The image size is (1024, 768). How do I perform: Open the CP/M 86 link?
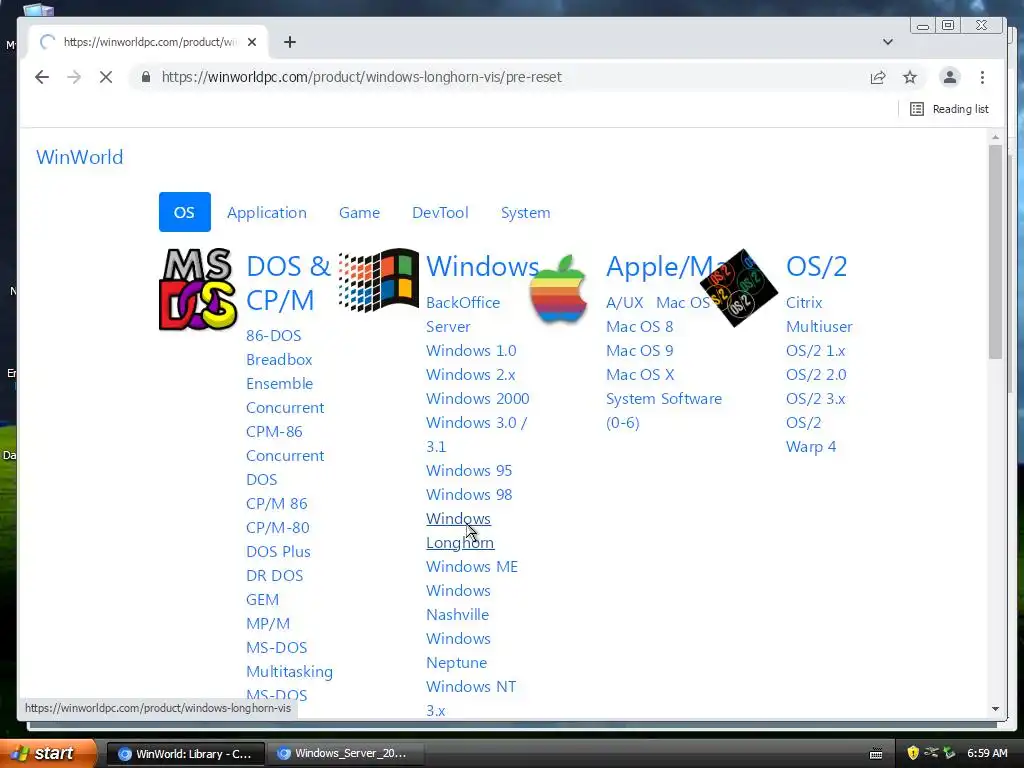point(277,504)
